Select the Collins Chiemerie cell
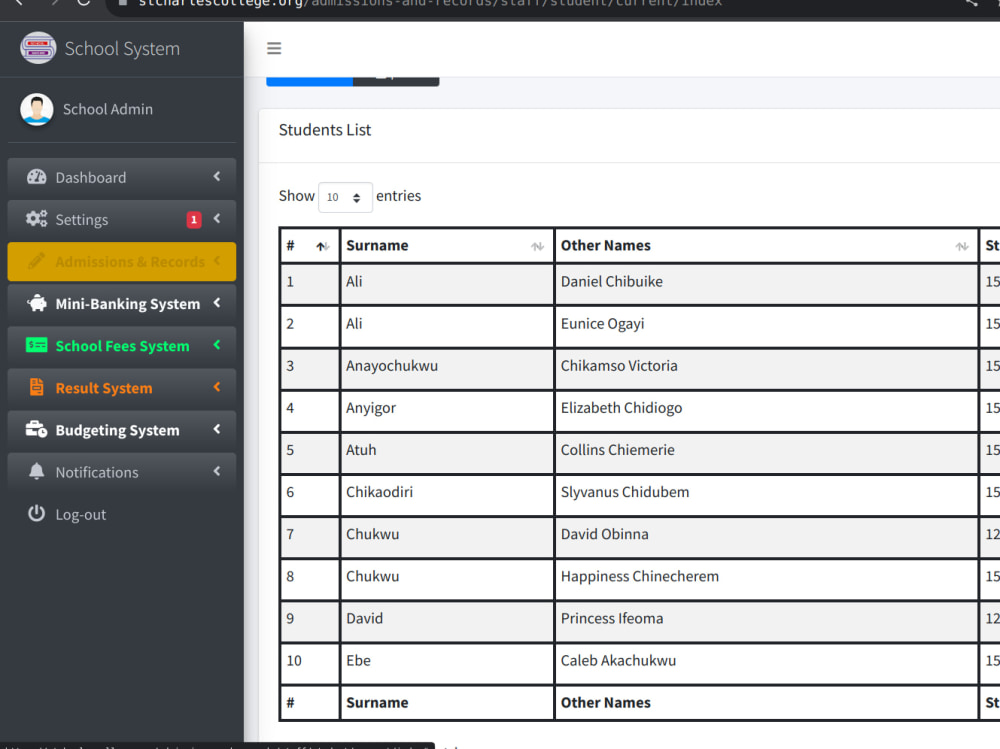The width and height of the screenshot is (1000, 749). coord(766,450)
